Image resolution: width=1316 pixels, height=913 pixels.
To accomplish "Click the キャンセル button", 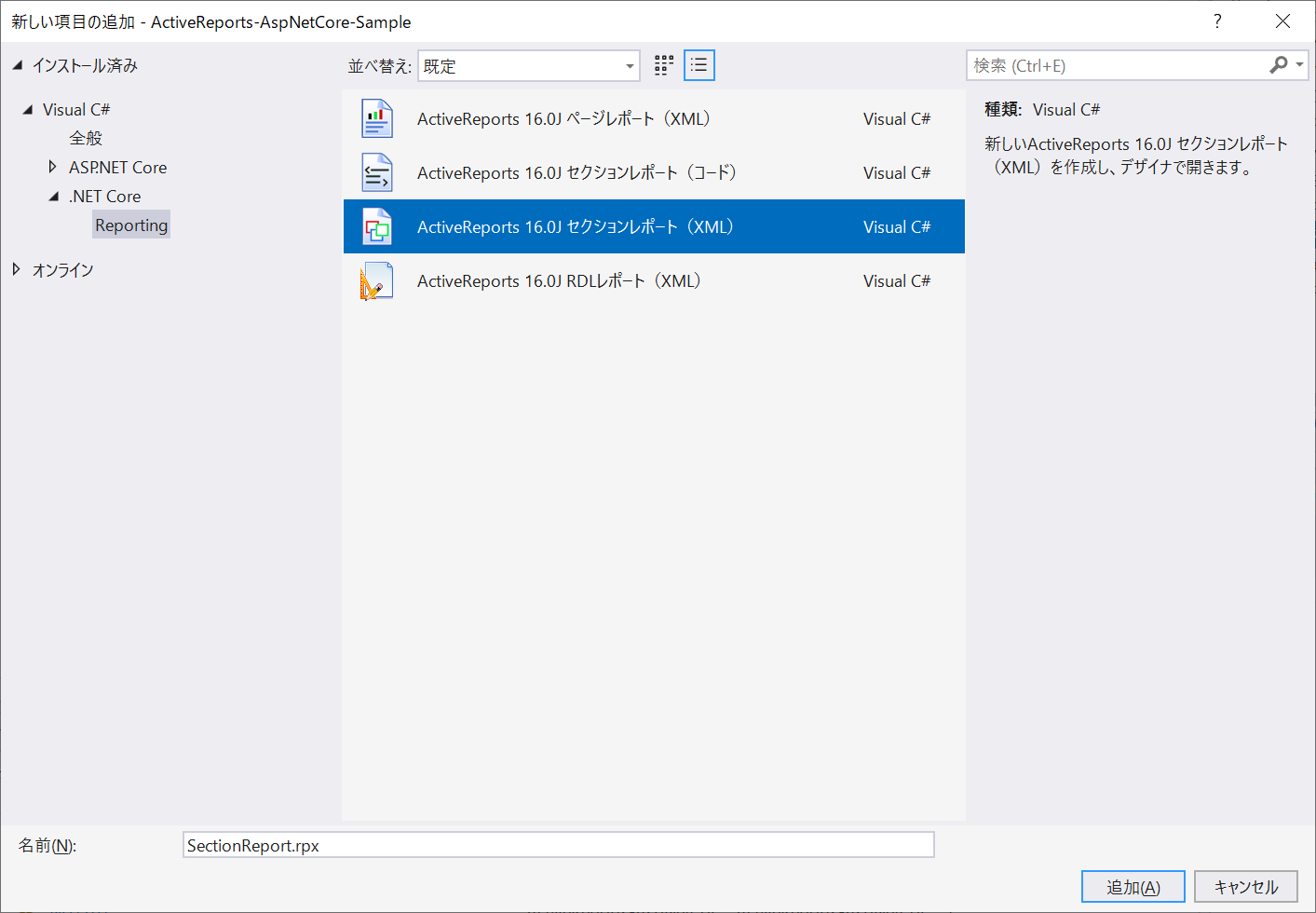I will coord(1246,887).
